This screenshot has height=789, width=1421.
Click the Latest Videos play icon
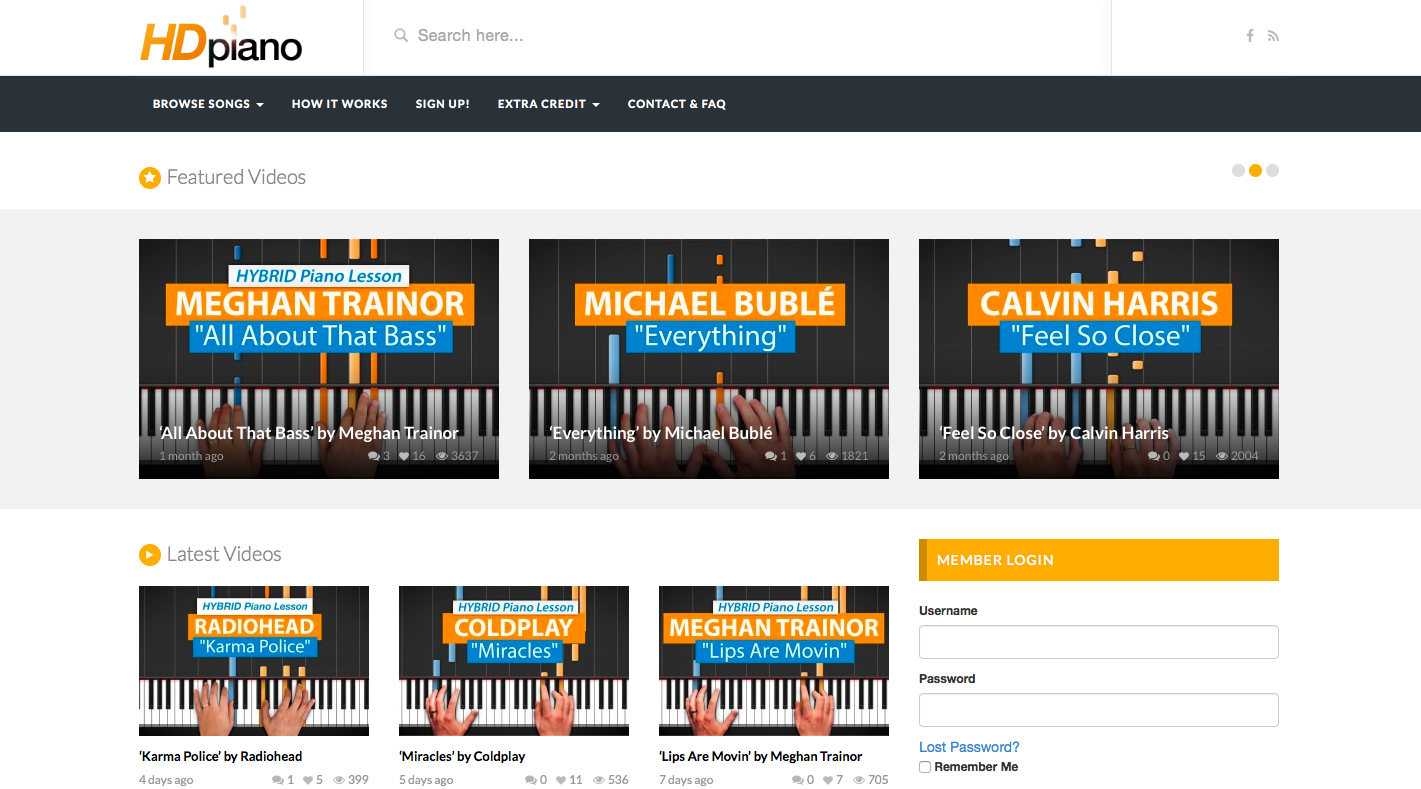[x=150, y=555]
